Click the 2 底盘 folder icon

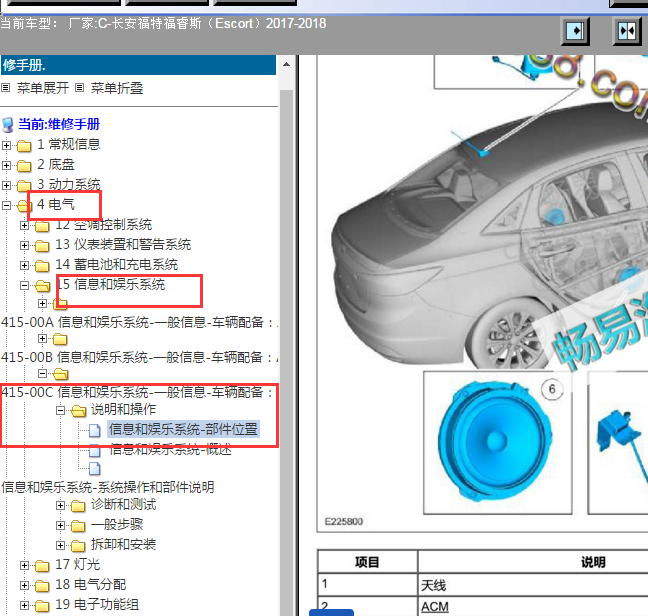click(24, 166)
